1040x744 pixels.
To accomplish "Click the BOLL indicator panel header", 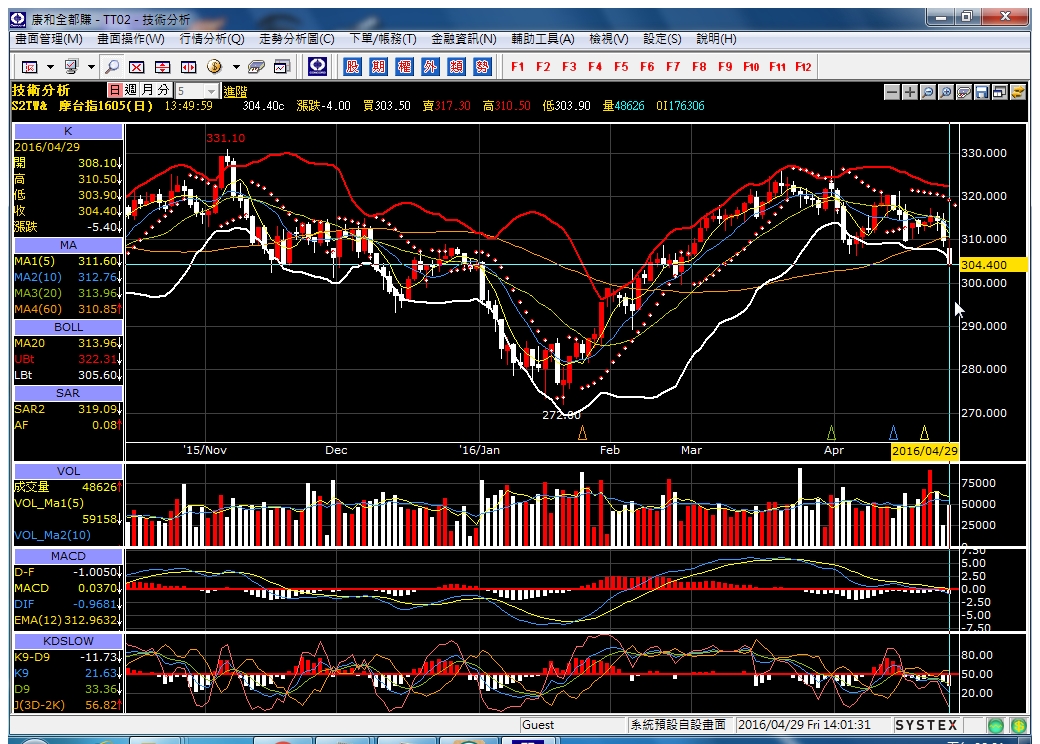I will tap(68, 328).
